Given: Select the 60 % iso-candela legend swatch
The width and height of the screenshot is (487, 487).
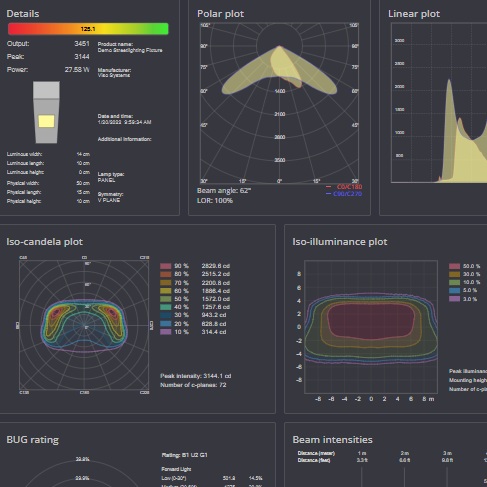Looking at the screenshot, I should tap(166, 291).
